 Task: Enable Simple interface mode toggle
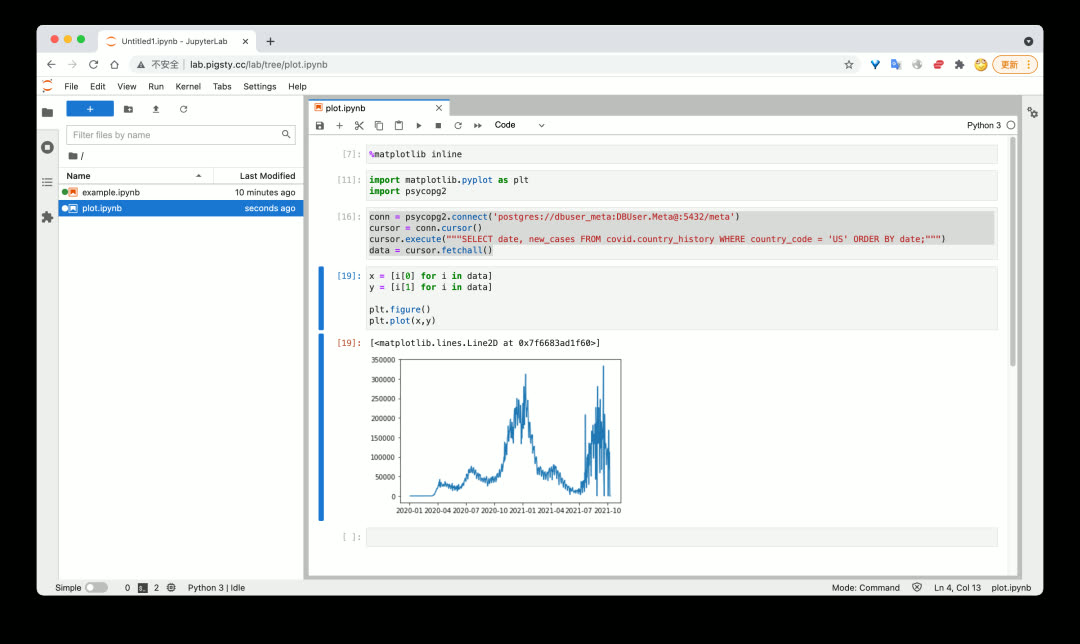[x=97, y=587]
